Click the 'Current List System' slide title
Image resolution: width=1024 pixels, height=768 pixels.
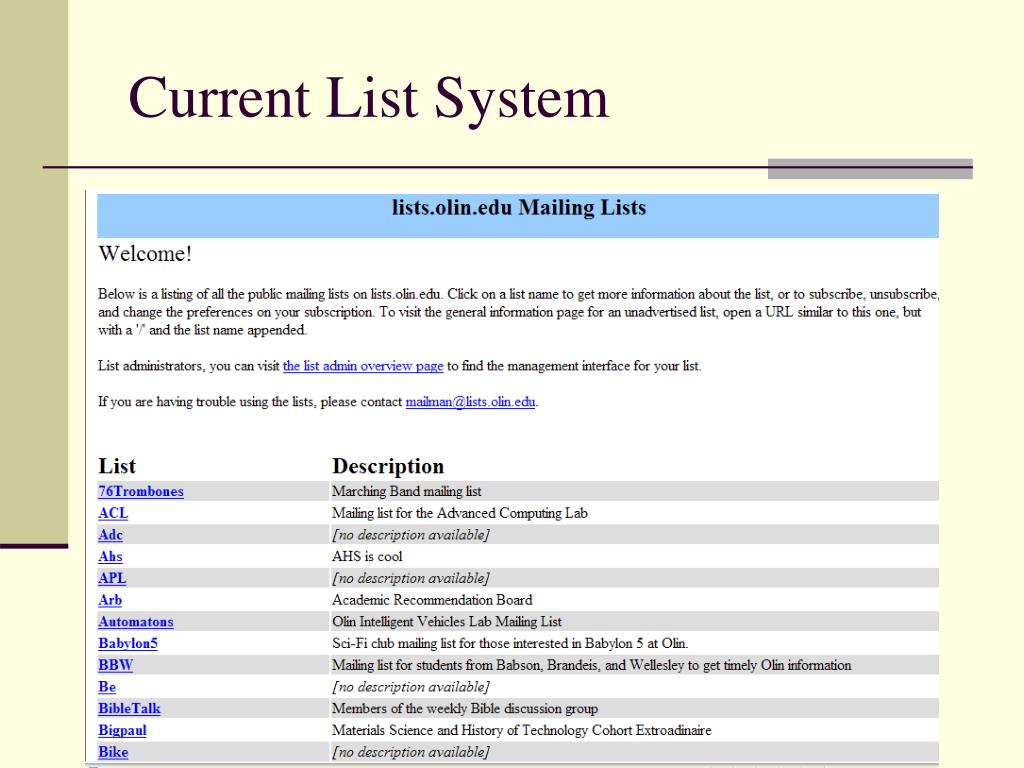pos(368,98)
